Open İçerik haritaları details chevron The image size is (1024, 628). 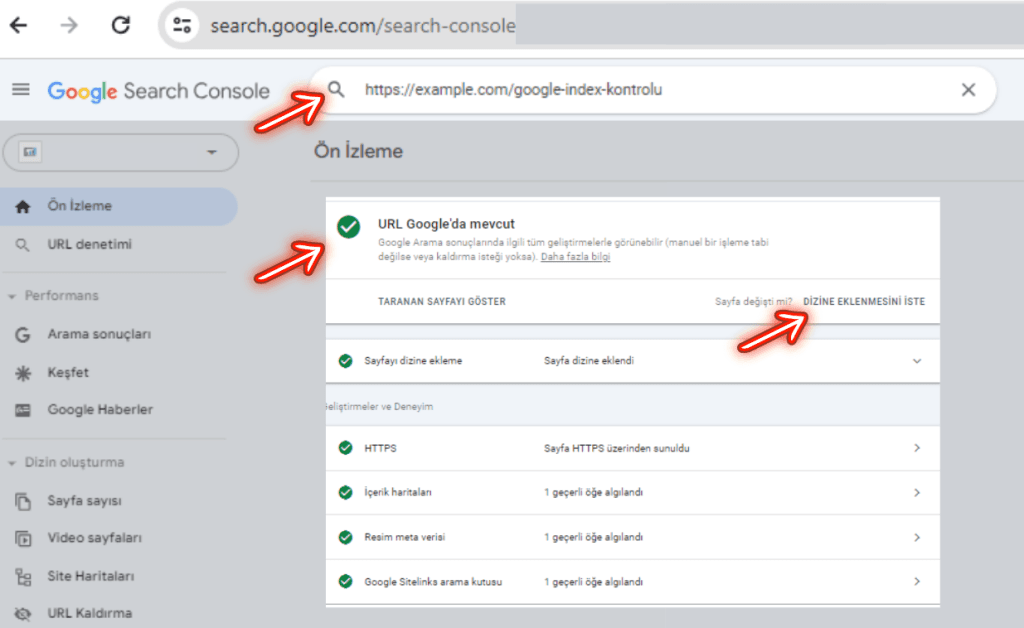click(x=917, y=493)
